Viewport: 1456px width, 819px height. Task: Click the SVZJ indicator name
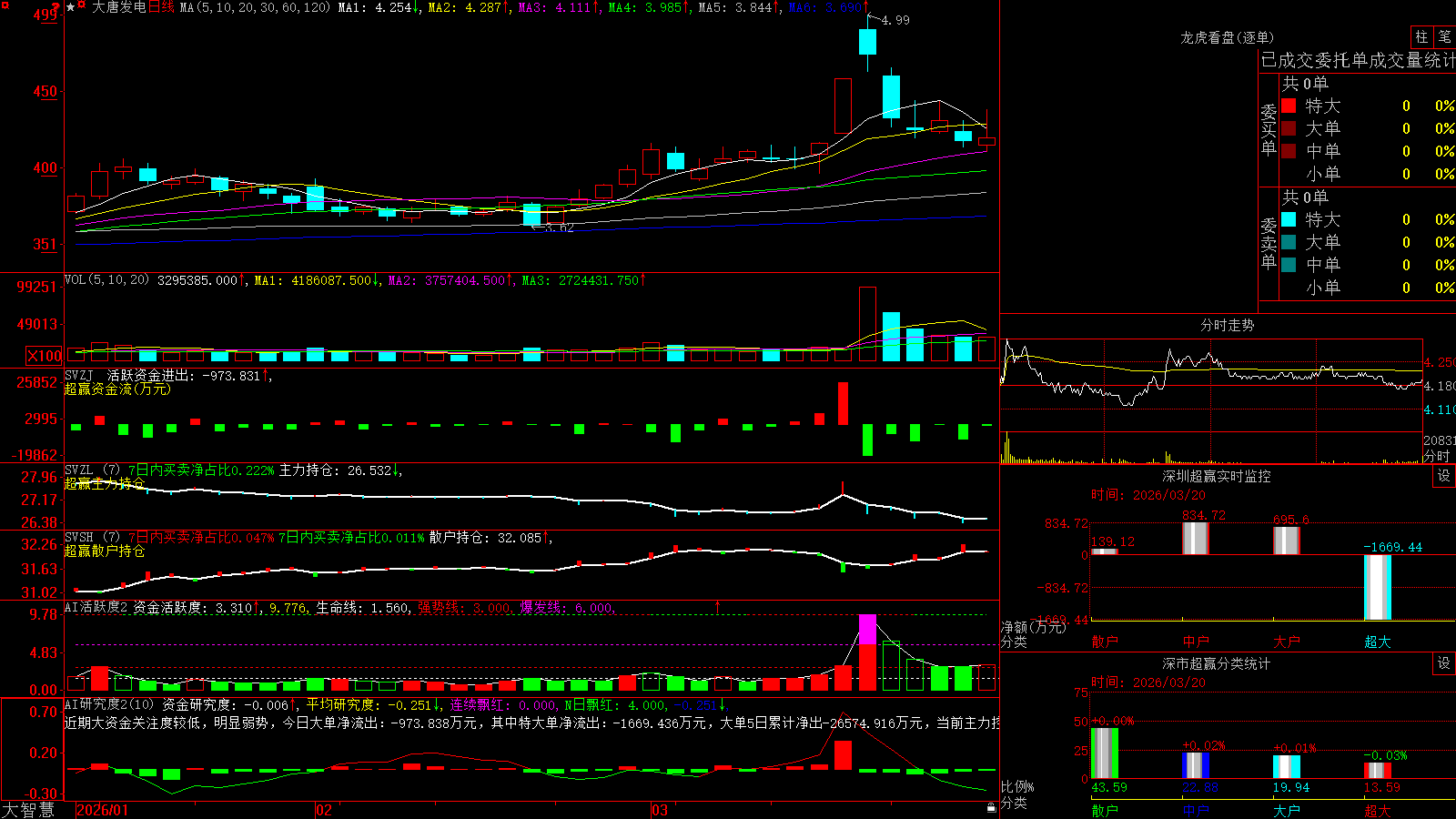[x=79, y=375]
